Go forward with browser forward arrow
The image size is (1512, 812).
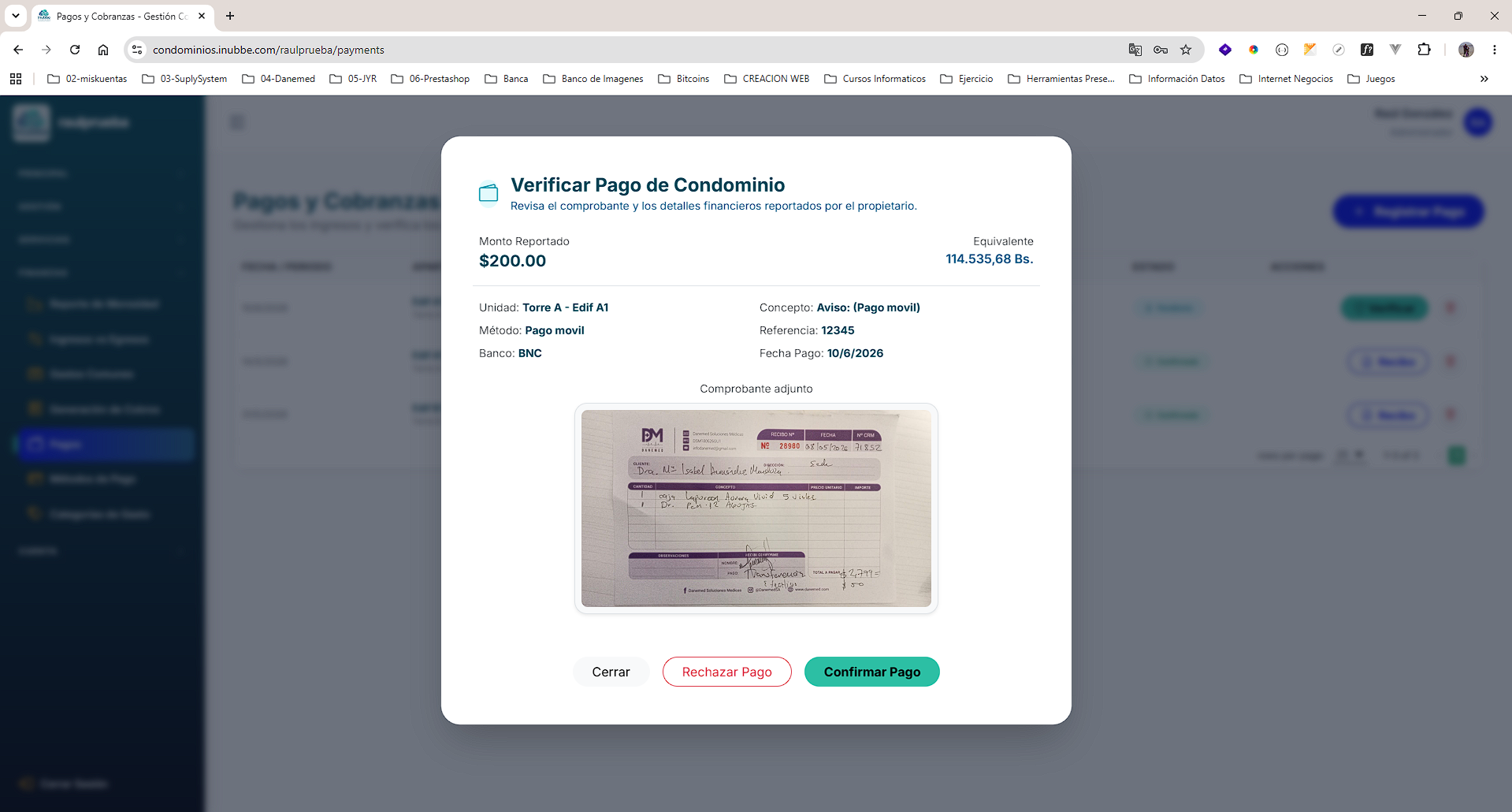(x=46, y=50)
